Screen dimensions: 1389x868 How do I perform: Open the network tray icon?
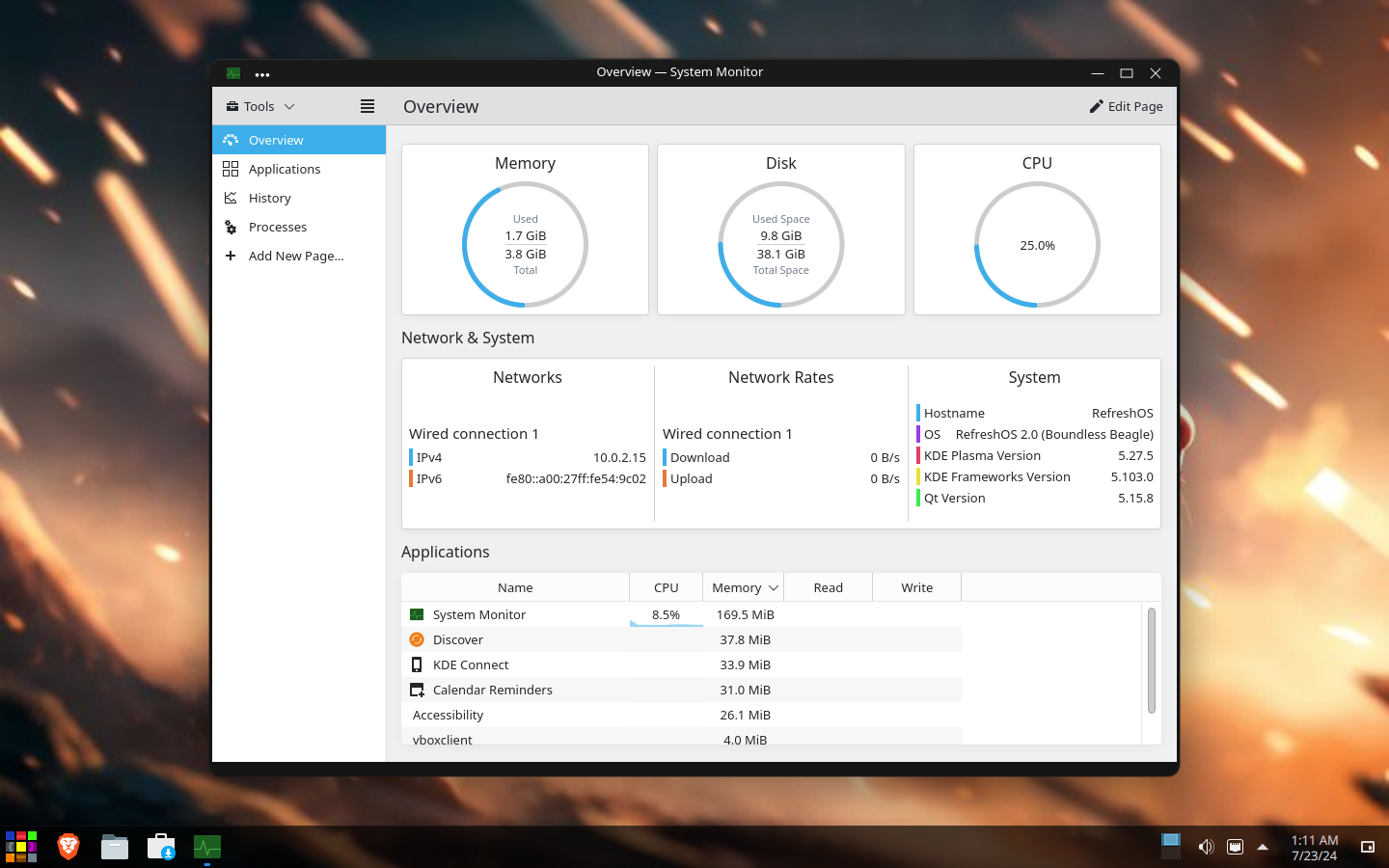pyautogui.click(x=1235, y=847)
